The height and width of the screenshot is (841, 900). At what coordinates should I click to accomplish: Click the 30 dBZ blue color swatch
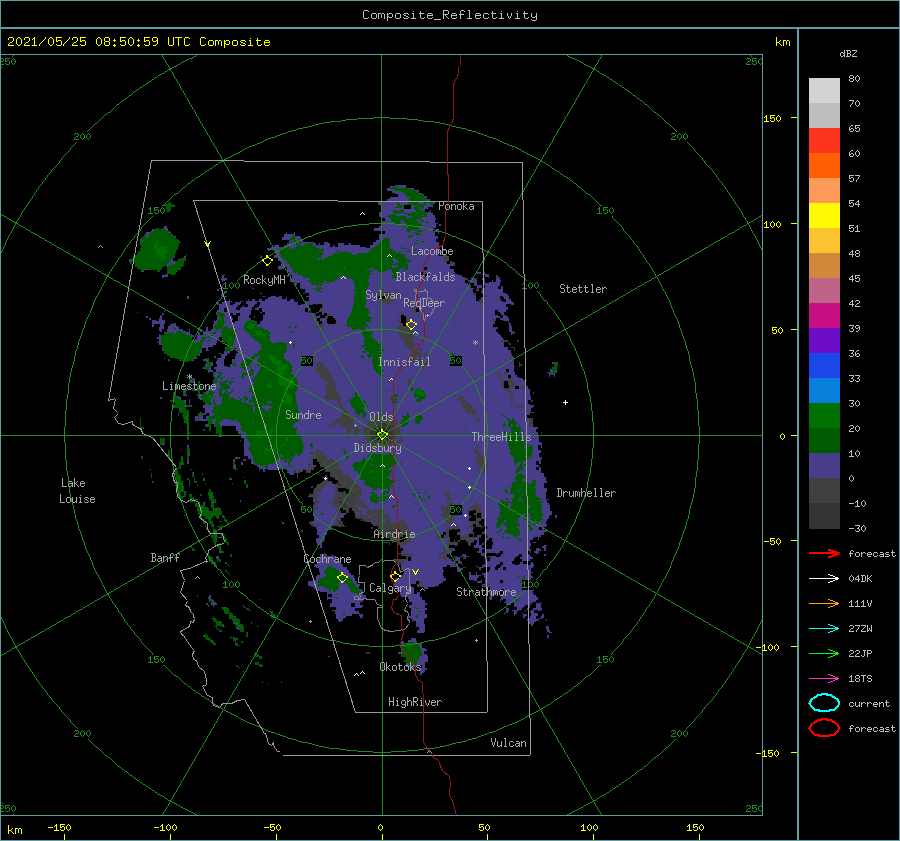pos(824,390)
